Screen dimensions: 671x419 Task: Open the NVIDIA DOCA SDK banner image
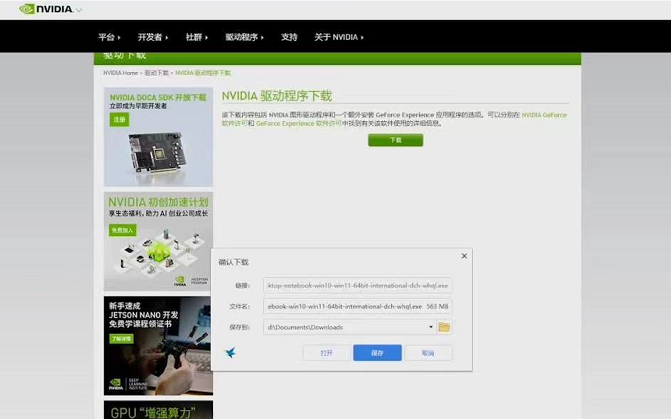point(158,137)
